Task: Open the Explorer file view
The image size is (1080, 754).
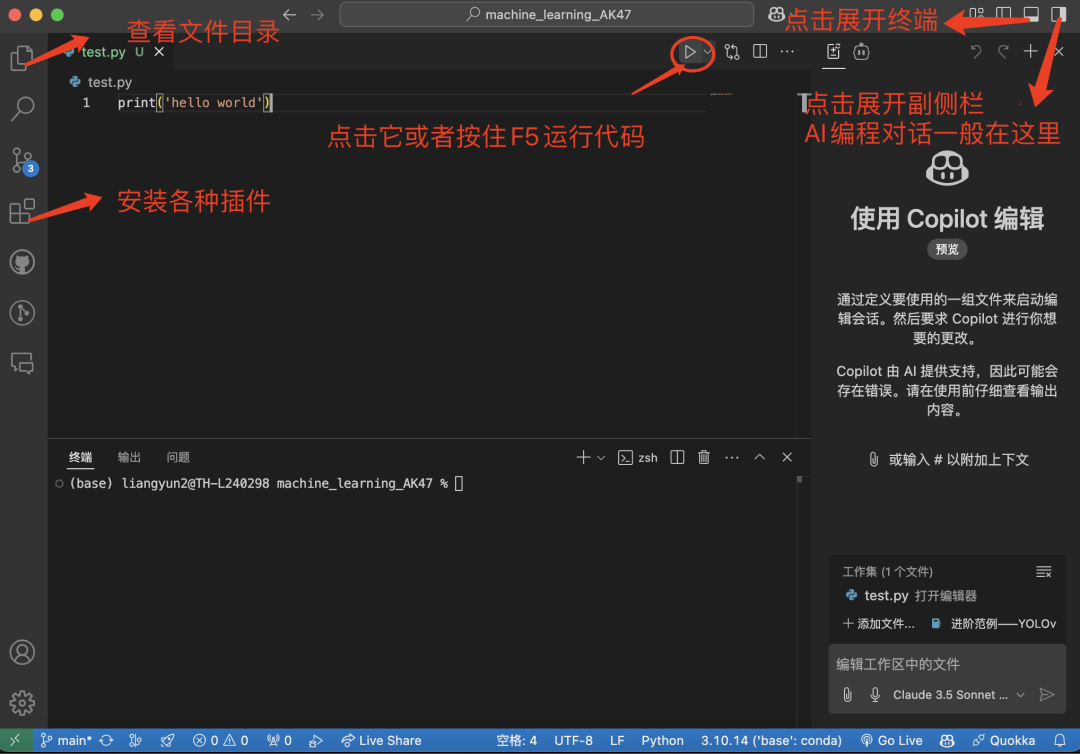Action: pos(22,58)
